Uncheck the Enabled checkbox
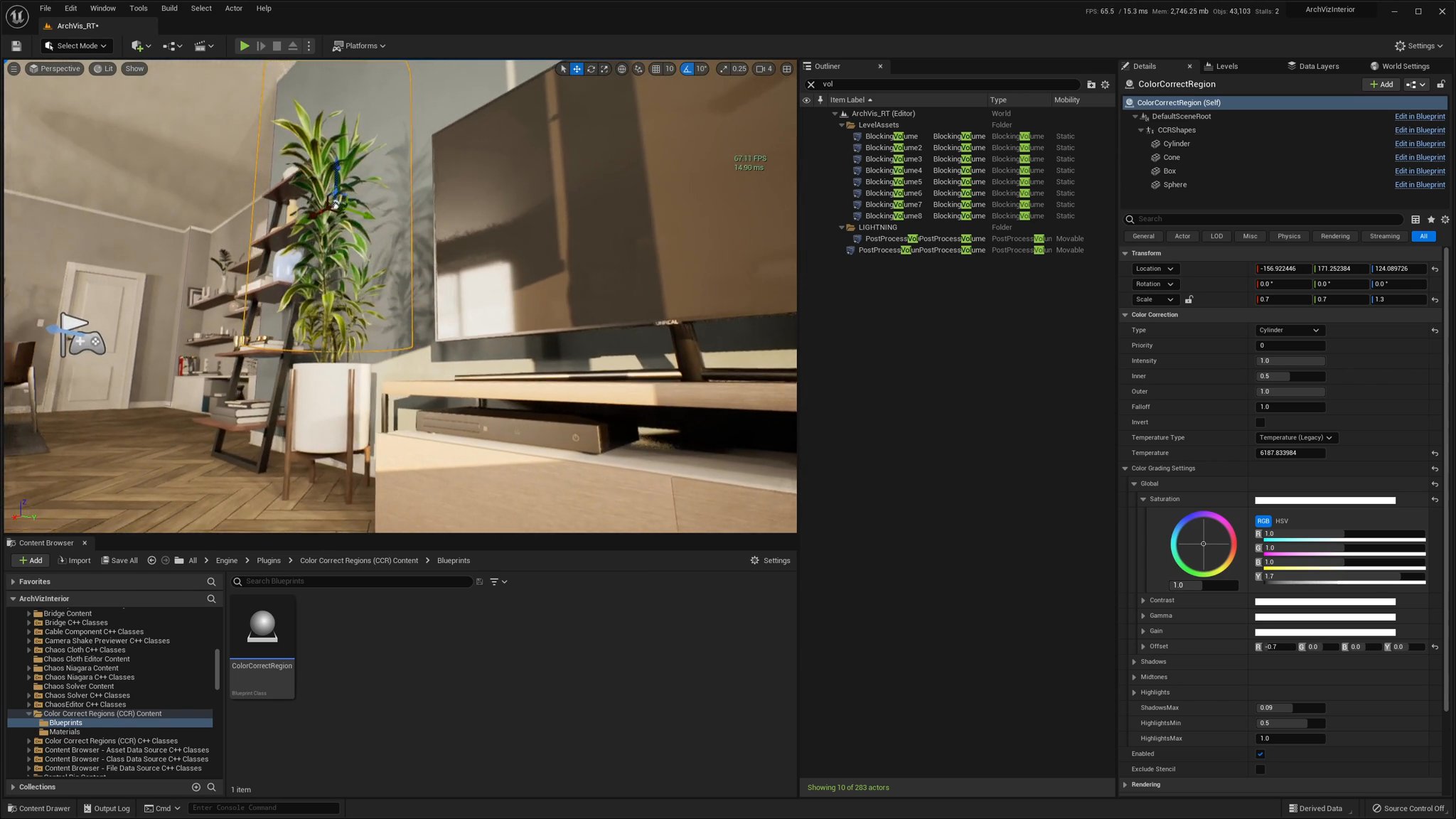Screen dimensions: 1456x819 click(1260, 754)
